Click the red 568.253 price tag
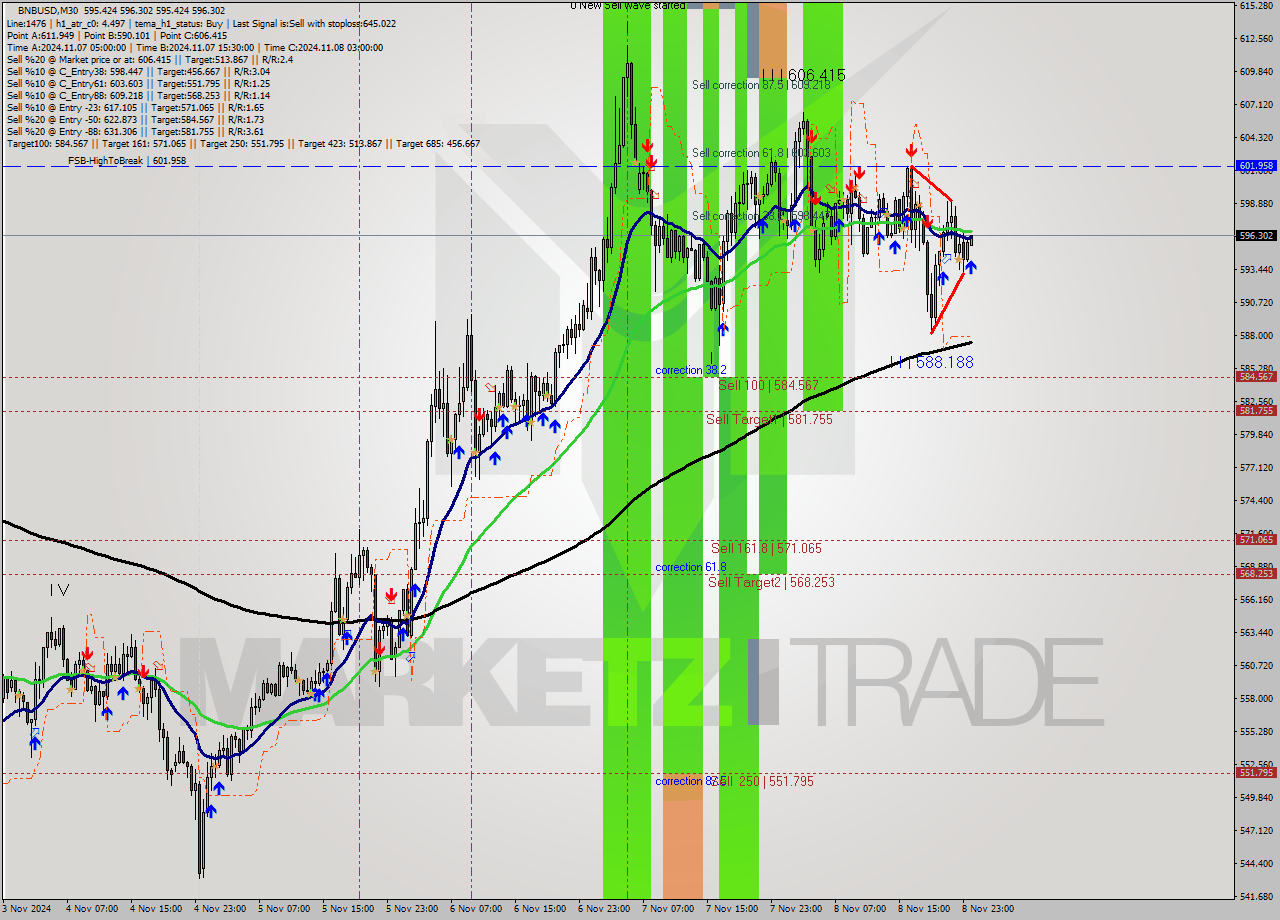 tap(1256, 574)
